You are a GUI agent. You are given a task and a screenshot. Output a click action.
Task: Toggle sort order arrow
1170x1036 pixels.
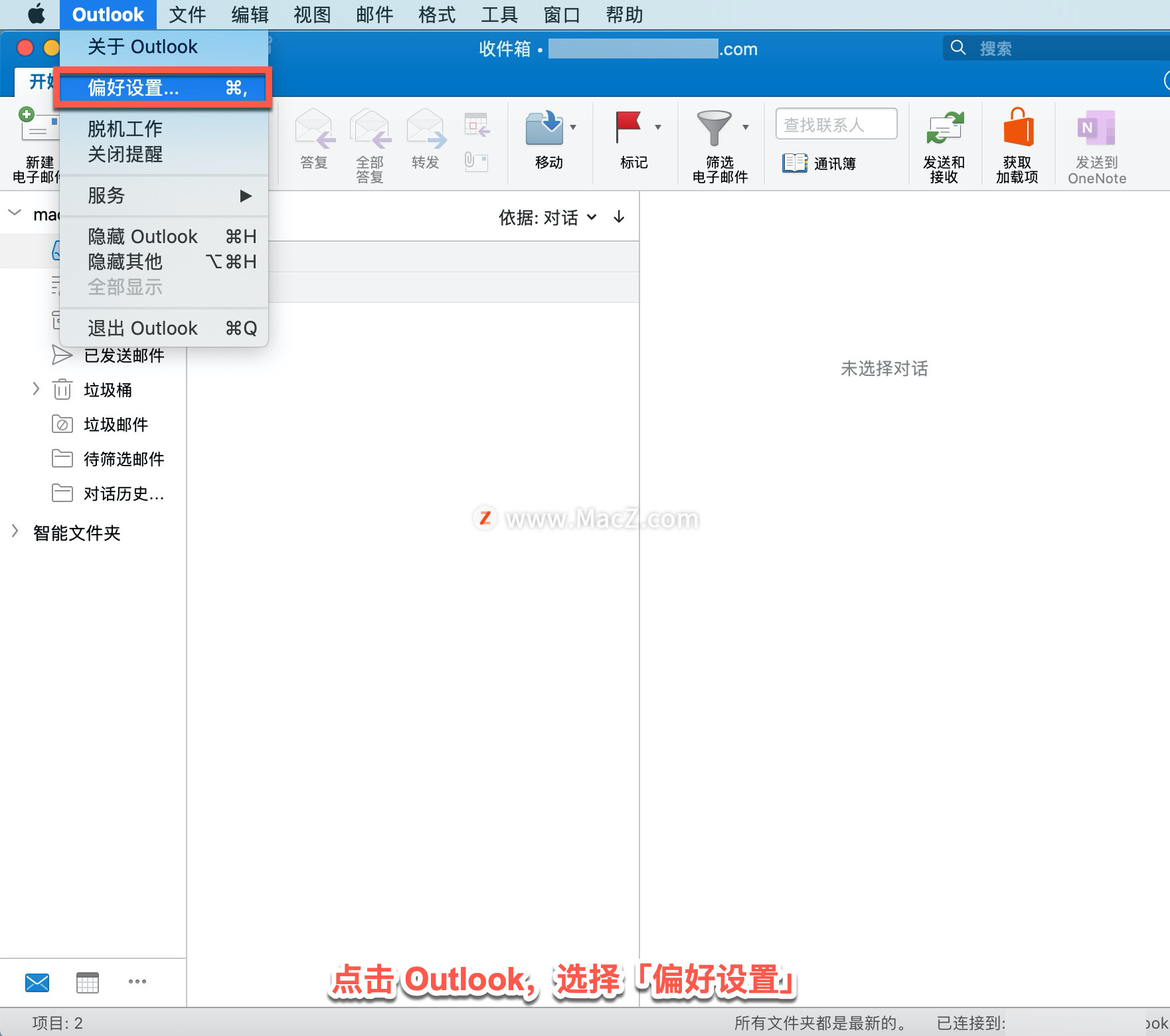coord(619,217)
